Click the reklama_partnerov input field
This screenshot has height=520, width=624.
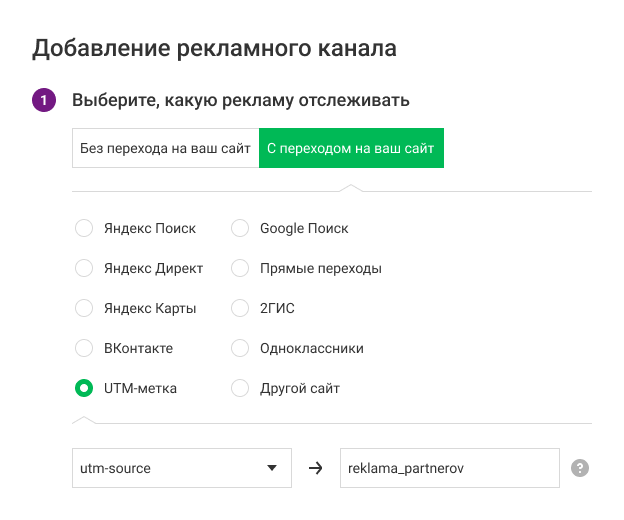pyautogui.click(x=448, y=468)
